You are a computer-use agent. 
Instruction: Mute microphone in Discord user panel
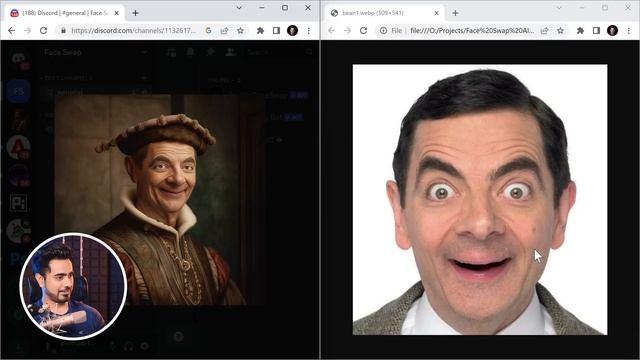pyautogui.click(x=113, y=346)
